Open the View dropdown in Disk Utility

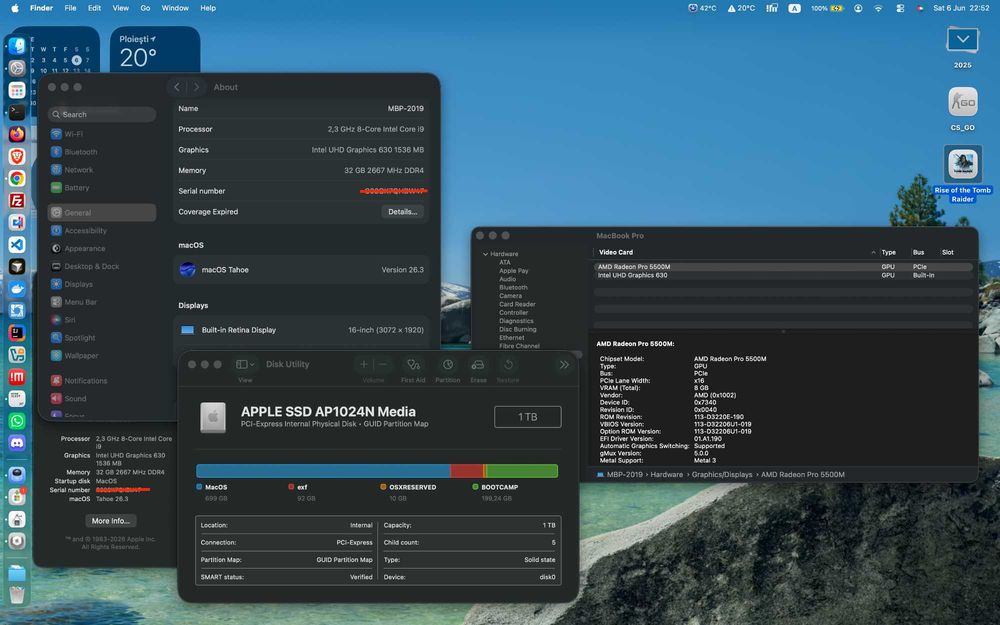(x=246, y=365)
